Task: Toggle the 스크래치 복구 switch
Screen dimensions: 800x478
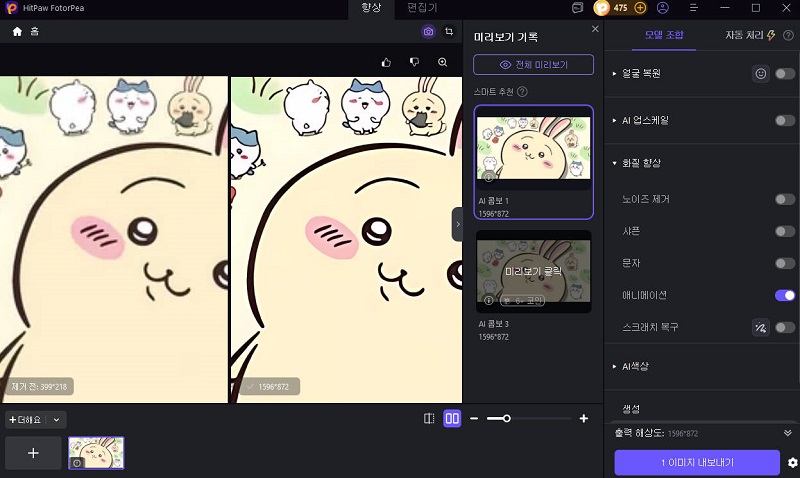Action: pos(785,327)
